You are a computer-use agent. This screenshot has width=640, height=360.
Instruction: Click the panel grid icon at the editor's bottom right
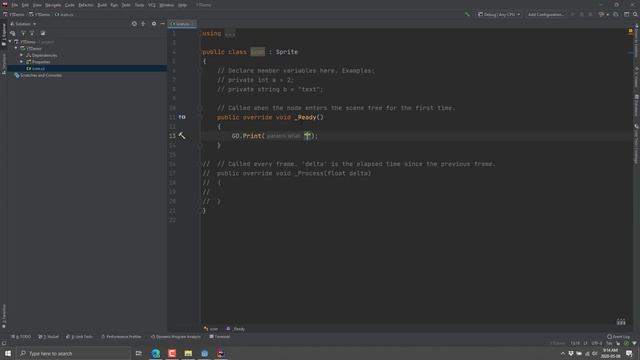coord(621,322)
